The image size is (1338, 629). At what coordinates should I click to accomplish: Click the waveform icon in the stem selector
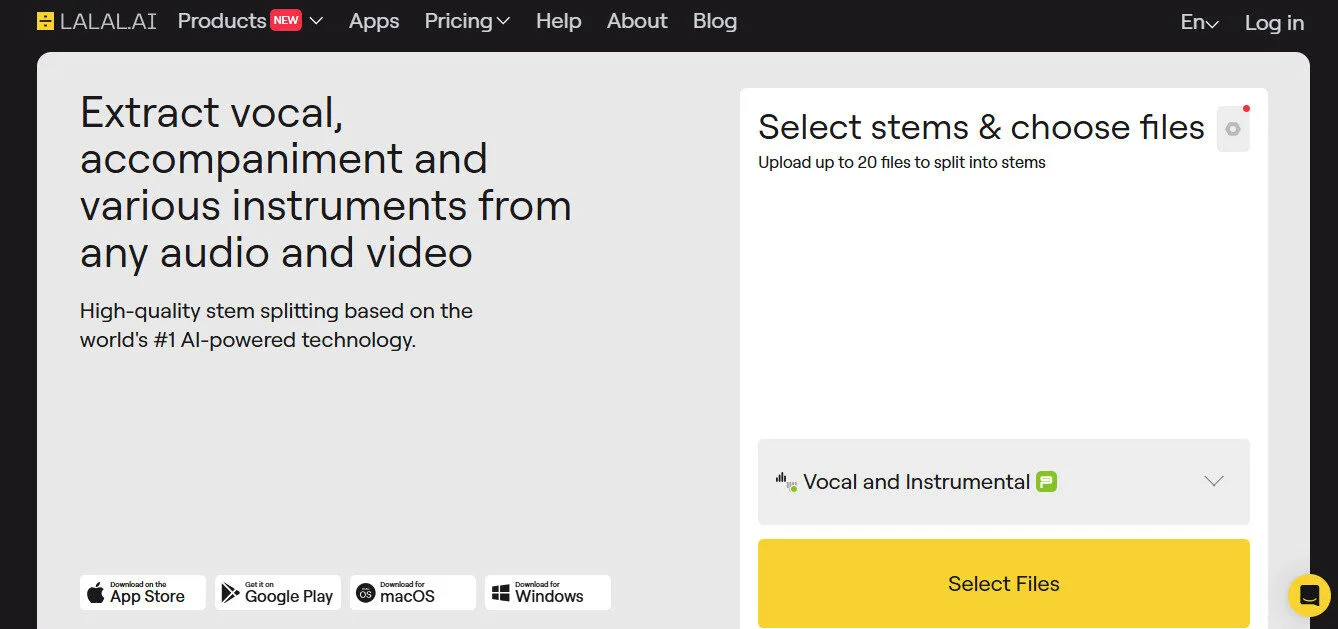pyautogui.click(x=786, y=482)
